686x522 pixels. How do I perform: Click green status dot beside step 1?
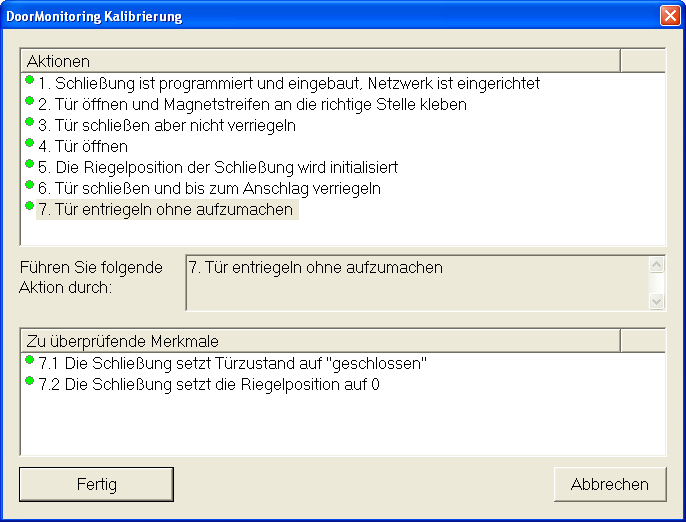[x=29, y=79]
